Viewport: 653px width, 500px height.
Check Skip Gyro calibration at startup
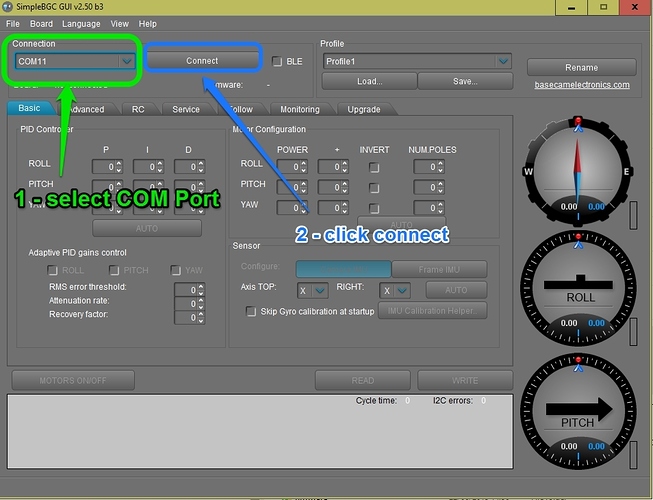coord(251,311)
